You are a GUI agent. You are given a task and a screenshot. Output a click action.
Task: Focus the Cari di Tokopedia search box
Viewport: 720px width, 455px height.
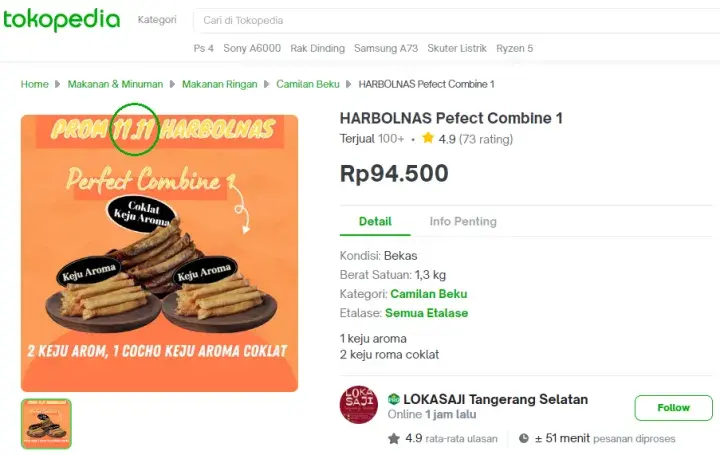click(456, 21)
